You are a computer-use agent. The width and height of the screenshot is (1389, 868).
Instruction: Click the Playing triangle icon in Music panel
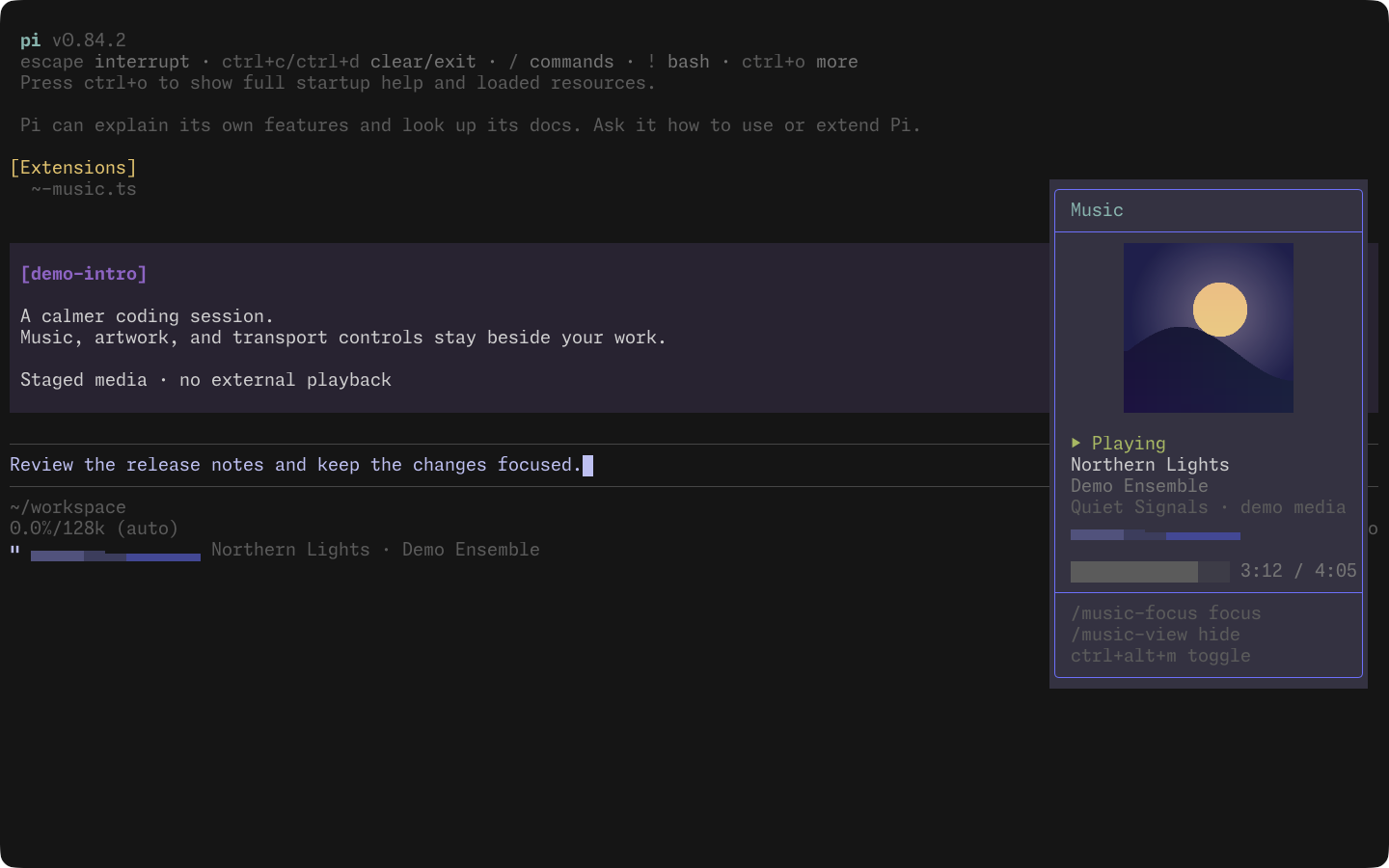(x=1076, y=443)
